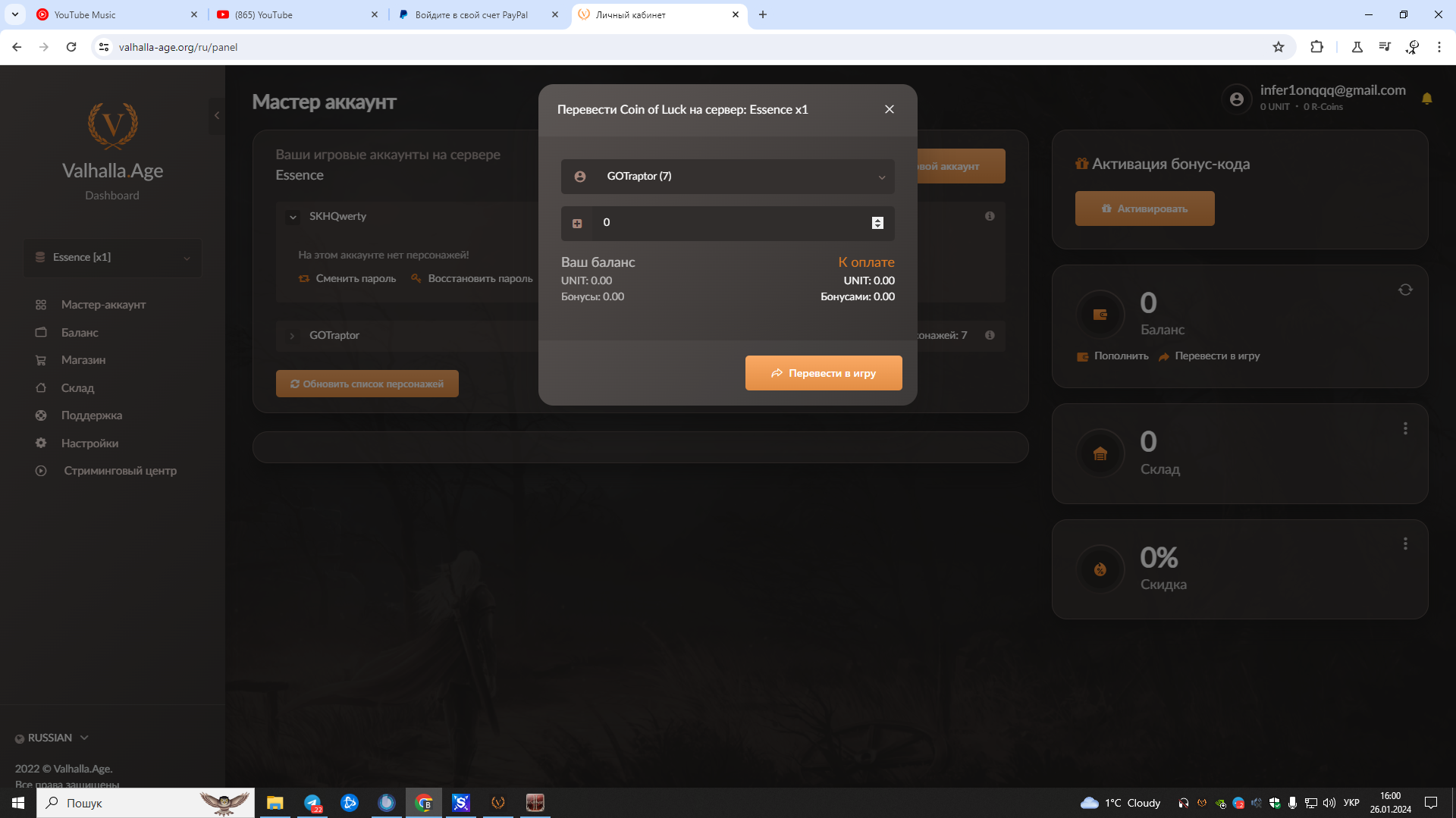The height and width of the screenshot is (818, 1456).
Task: Open the three-dot menu on Скидка card
Action: coord(1405,544)
